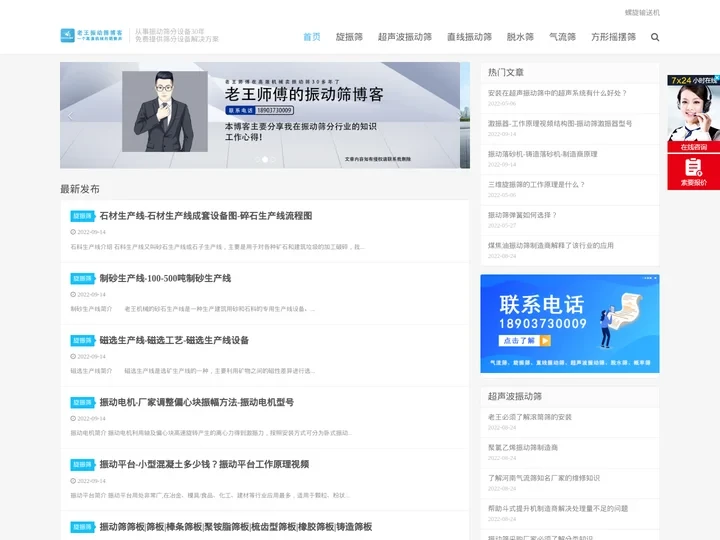Open sidebar article 帮助斗式提升机制造商解决处理量不足

click(x=557, y=509)
